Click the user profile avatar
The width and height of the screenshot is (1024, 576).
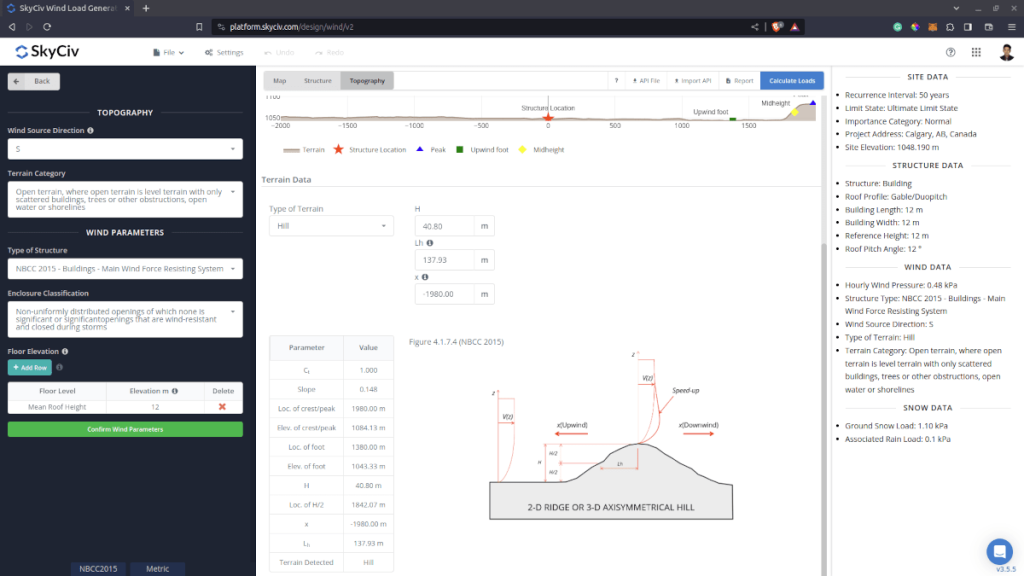(1006, 52)
